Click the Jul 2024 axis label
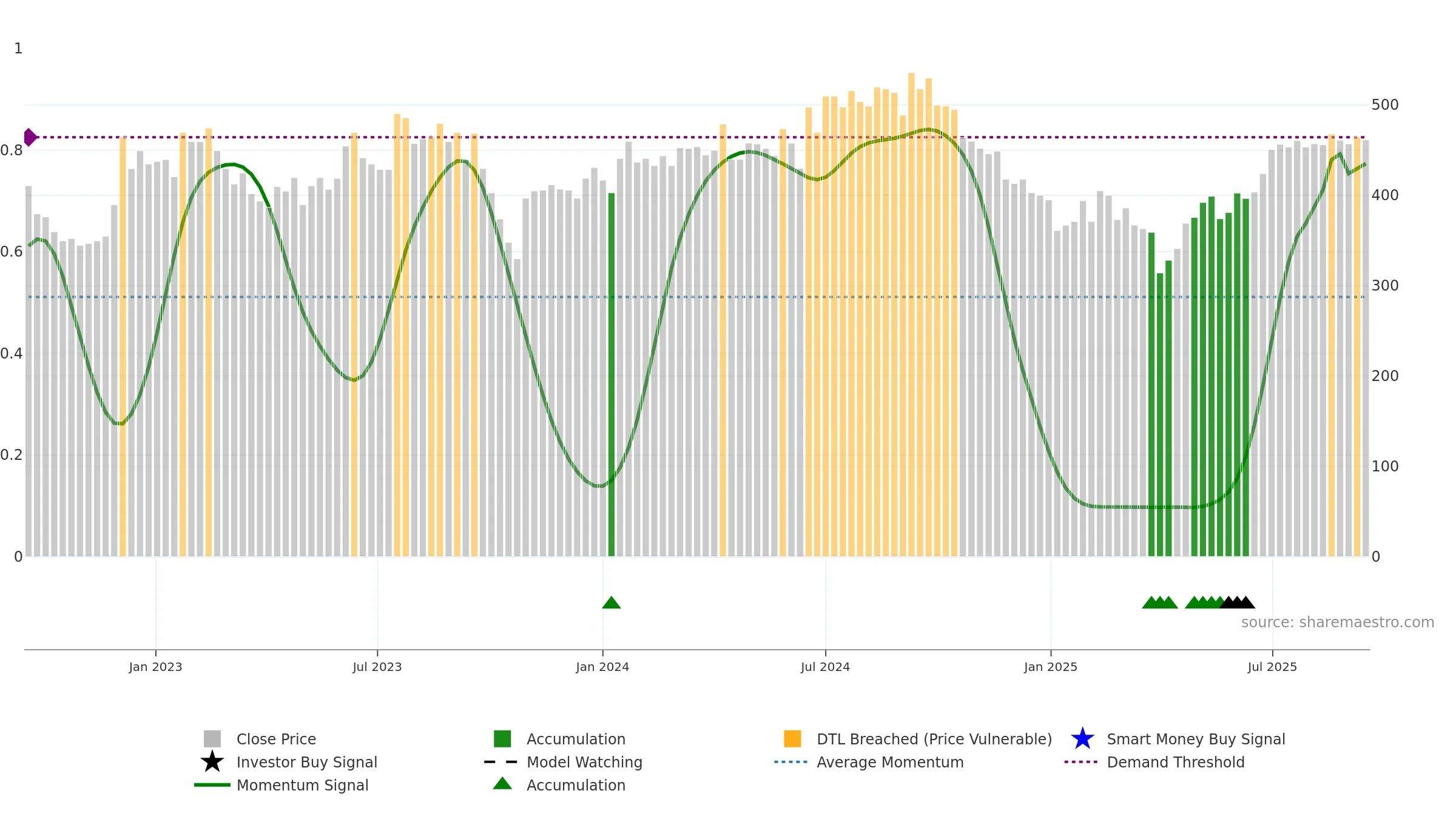The width and height of the screenshot is (1456, 819). (825, 667)
